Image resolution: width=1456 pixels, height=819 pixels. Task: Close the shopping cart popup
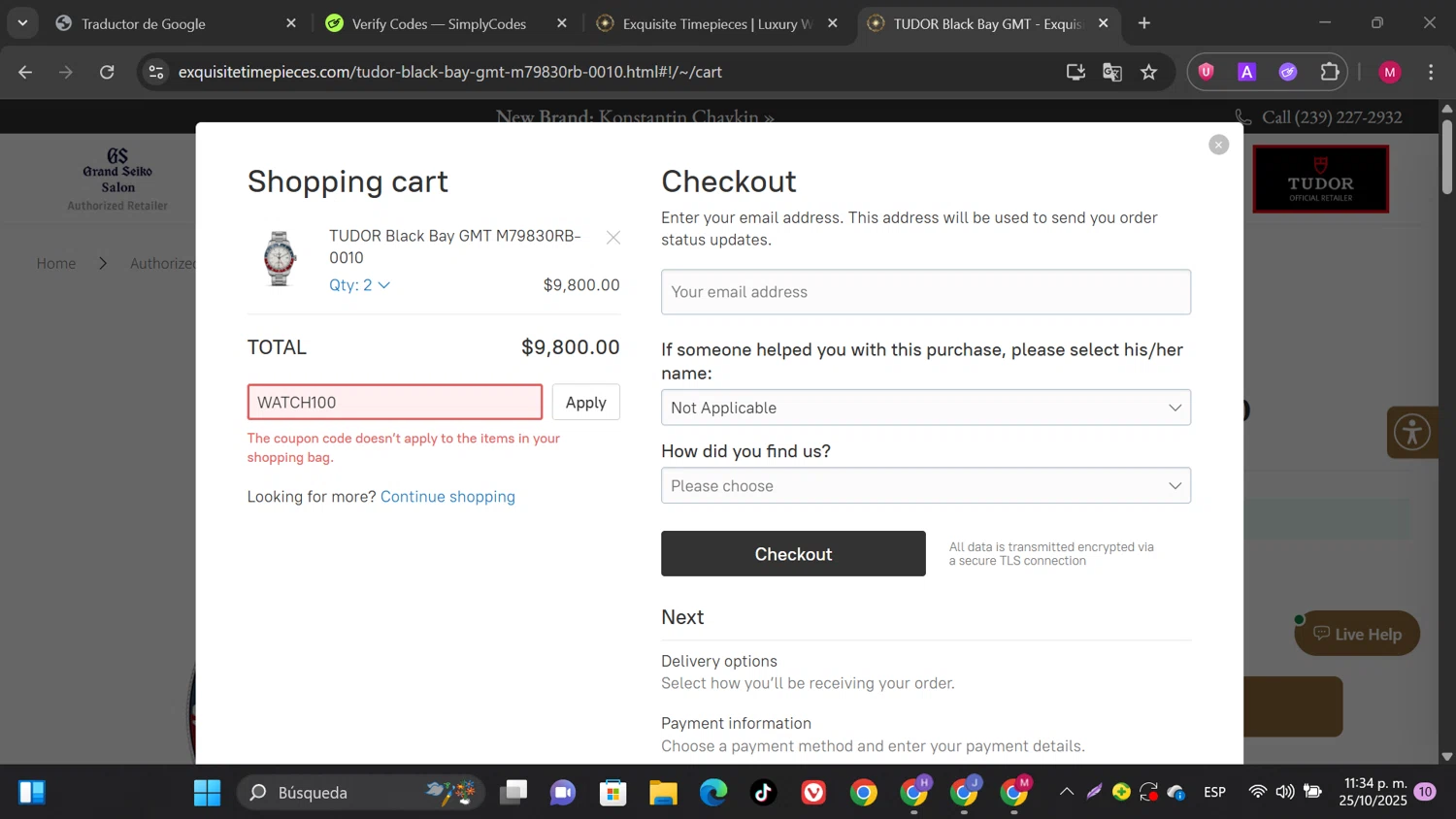point(1218,145)
